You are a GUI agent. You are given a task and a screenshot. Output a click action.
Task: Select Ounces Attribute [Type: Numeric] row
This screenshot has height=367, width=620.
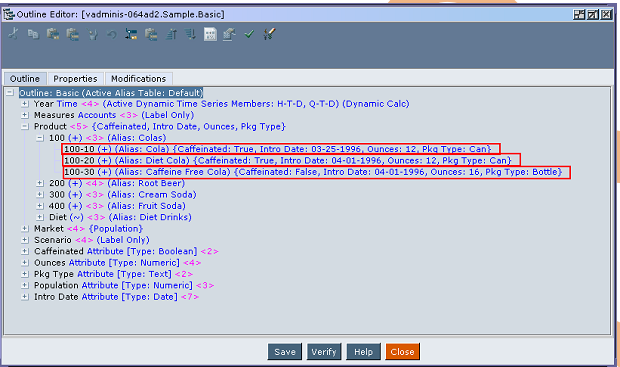117,263
